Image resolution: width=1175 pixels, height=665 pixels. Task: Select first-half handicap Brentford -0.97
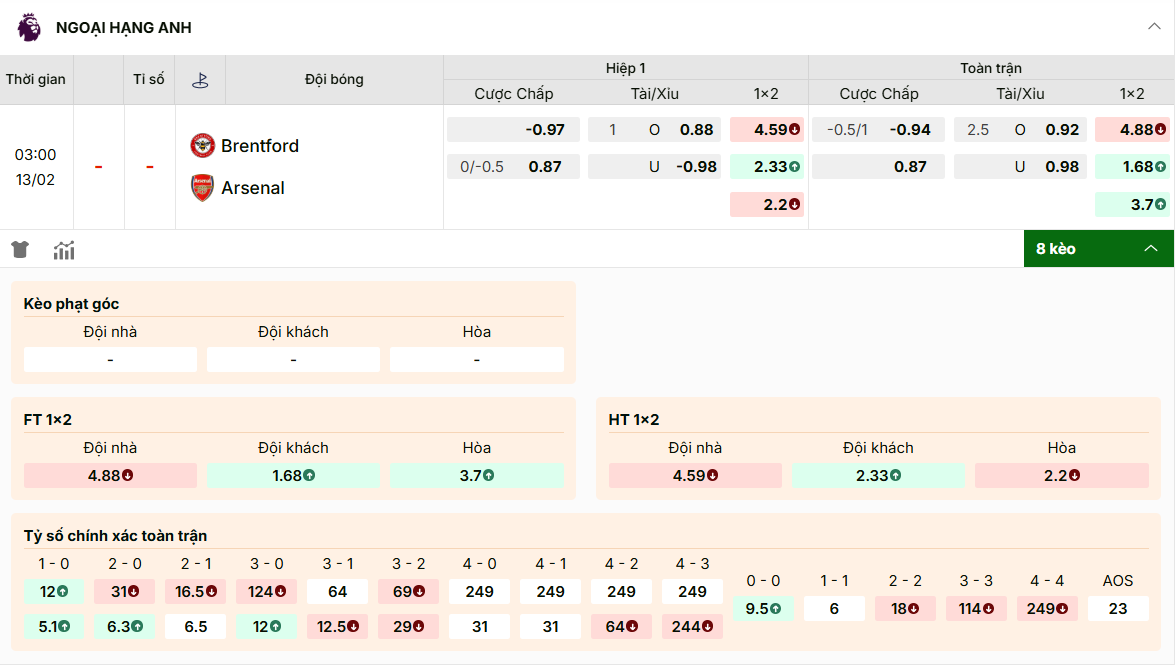513,130
